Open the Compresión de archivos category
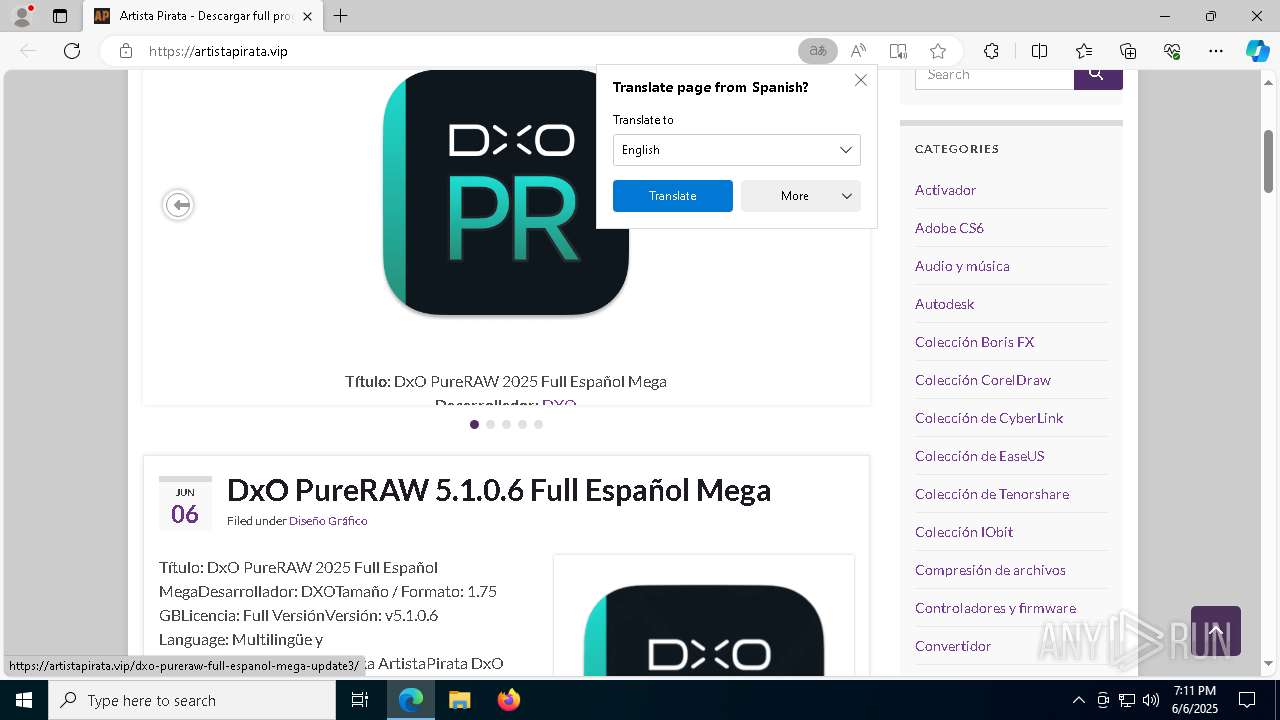 pos(990,570)
